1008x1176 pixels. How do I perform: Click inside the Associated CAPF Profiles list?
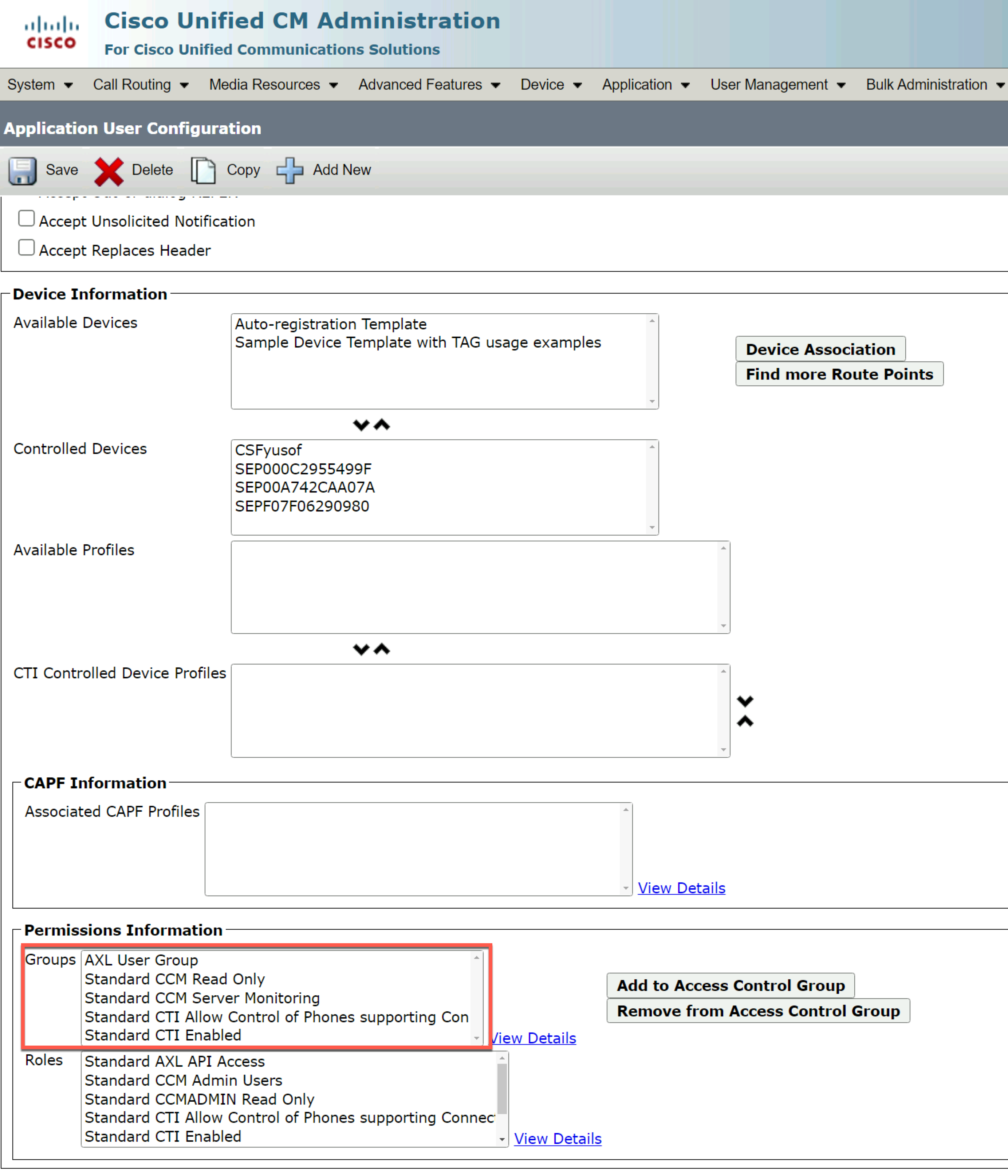point(418,849)
